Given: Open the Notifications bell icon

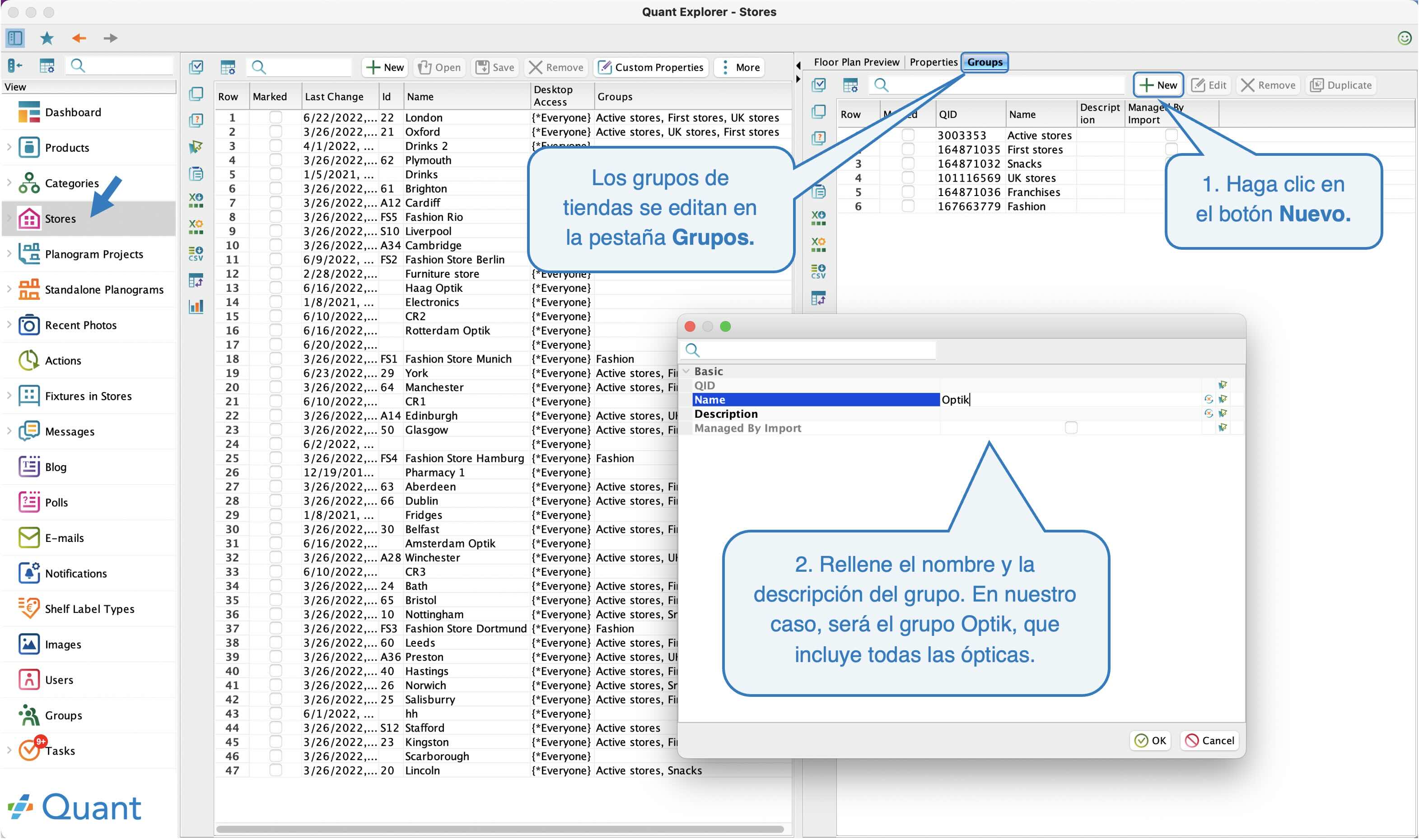Looking at the screenshot, I should click(29, 573).
